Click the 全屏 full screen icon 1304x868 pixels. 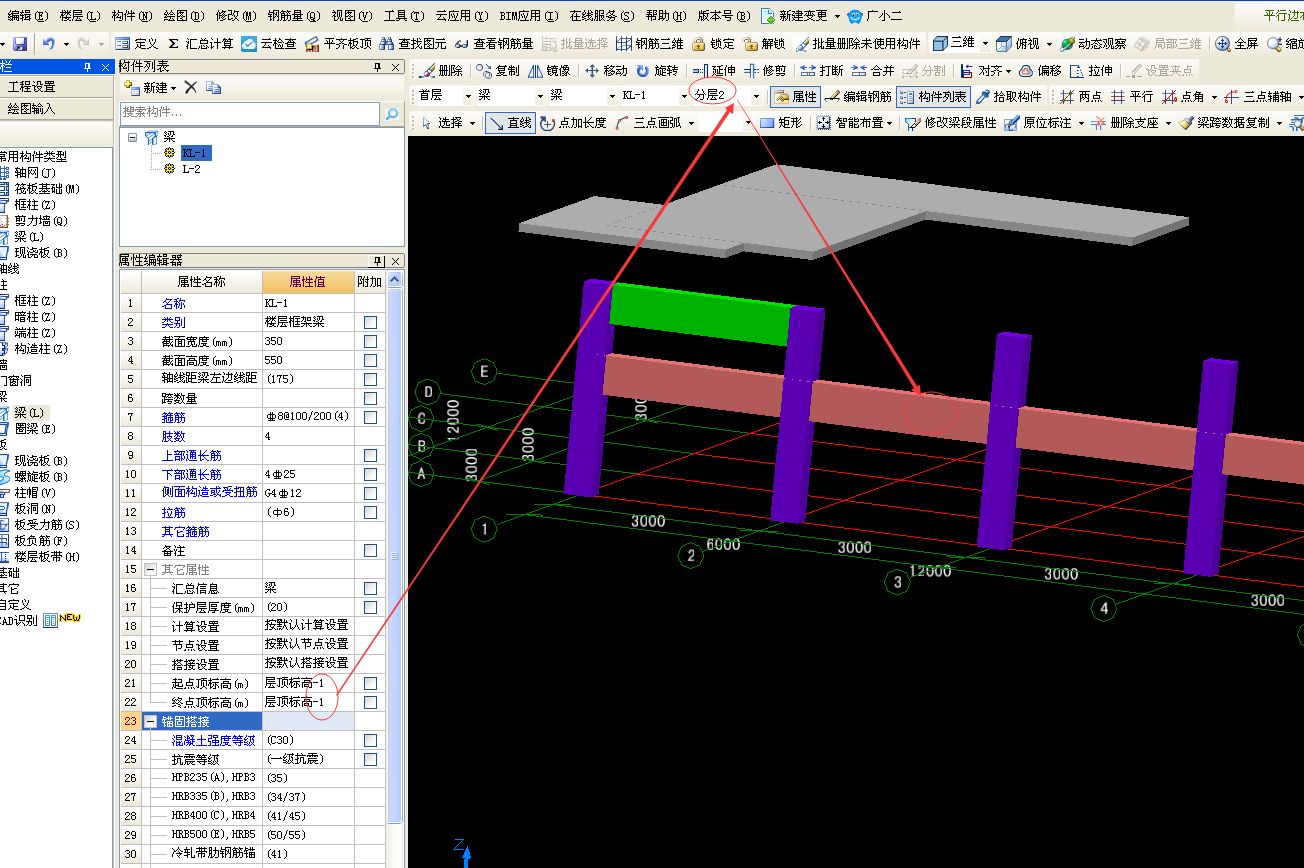pos(1223,44)
